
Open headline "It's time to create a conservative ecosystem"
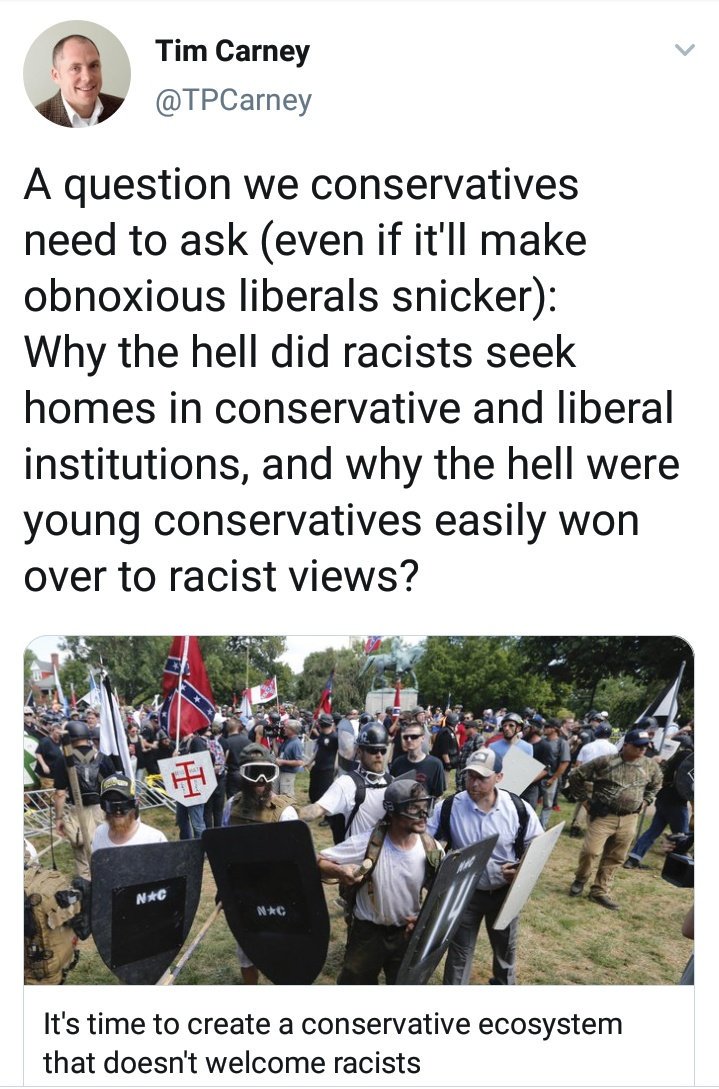click(x=333, y=1024)
